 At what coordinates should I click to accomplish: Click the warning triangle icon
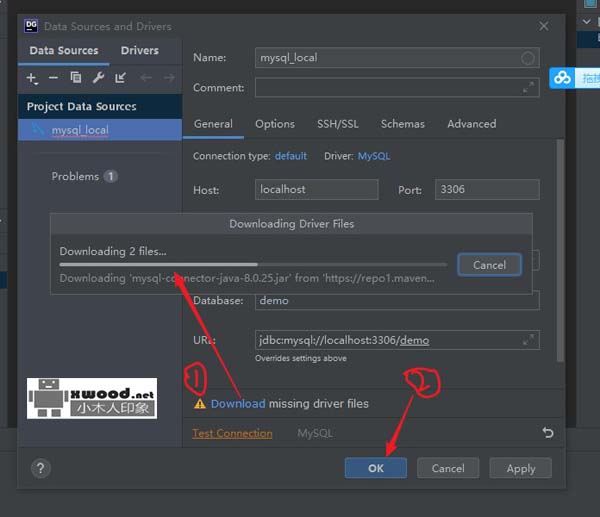pos(200,404)
